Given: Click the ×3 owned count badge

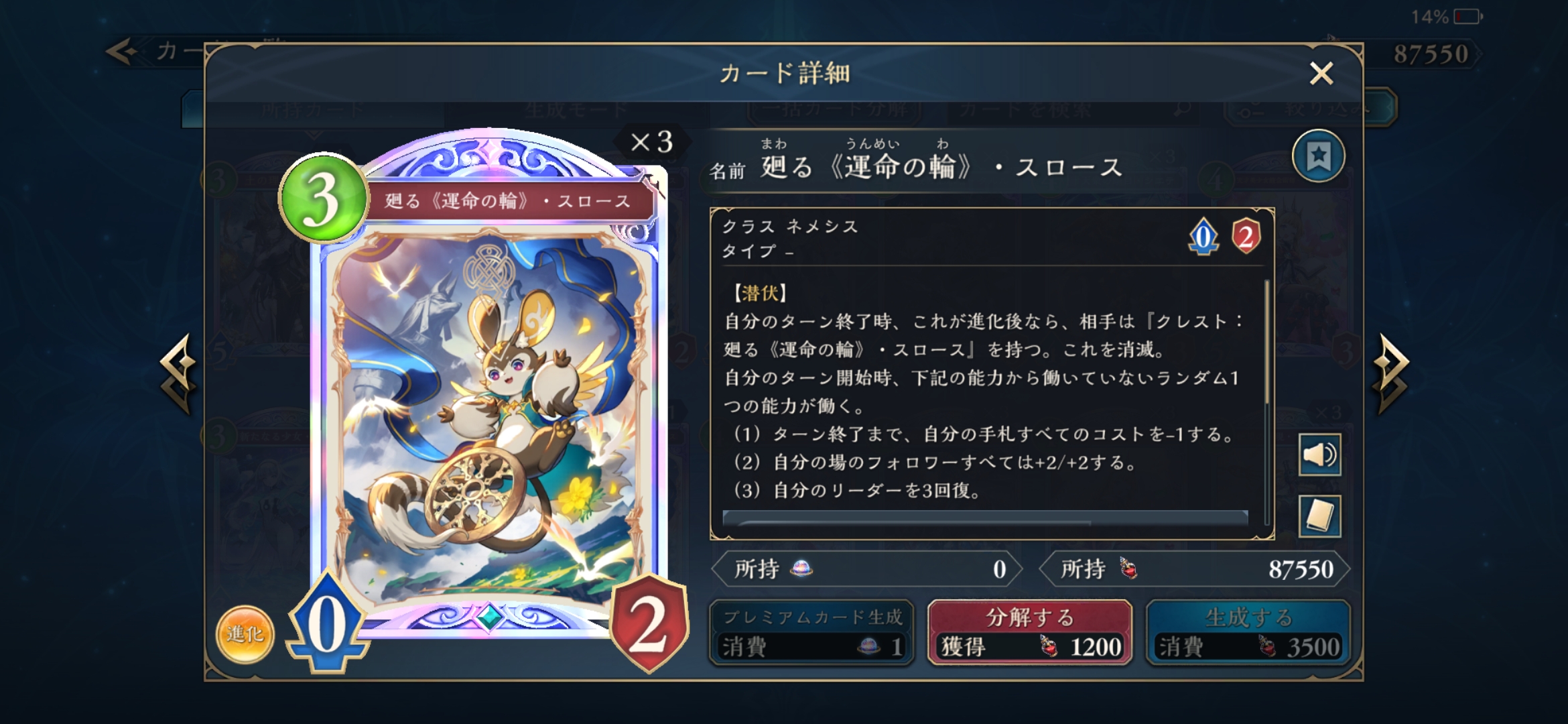Looking at the screenshot, I should click(651, 142).
